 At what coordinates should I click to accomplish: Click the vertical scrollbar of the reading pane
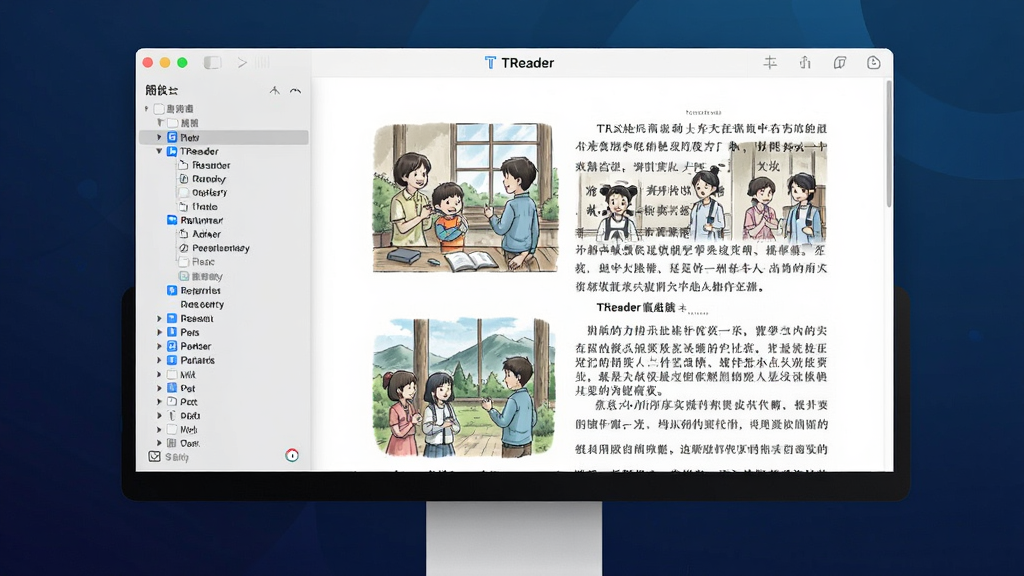click(x=888, y=145)
